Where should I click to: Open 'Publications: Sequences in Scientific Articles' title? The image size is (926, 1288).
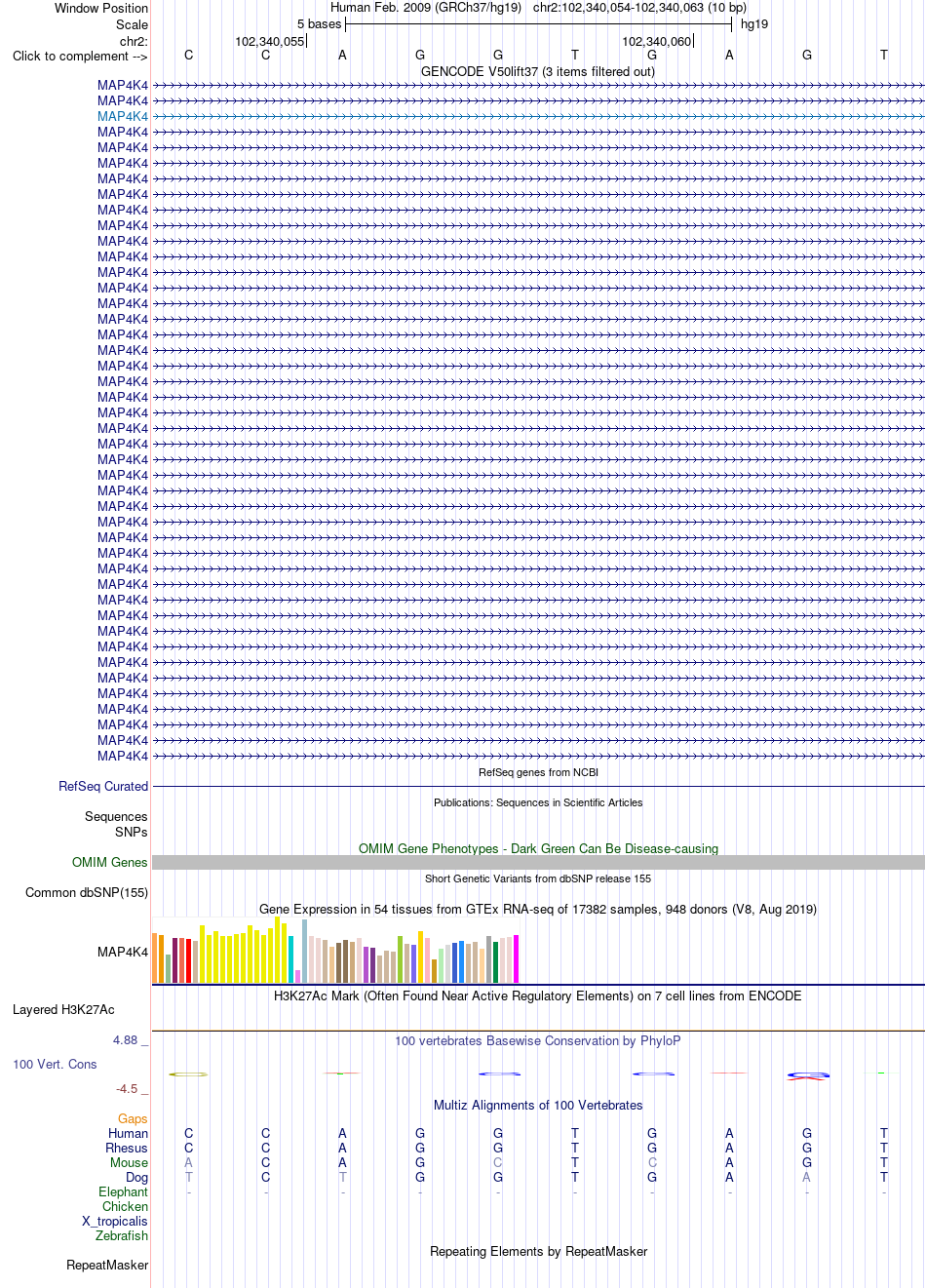pyautogui.click(x=538, y=802)
